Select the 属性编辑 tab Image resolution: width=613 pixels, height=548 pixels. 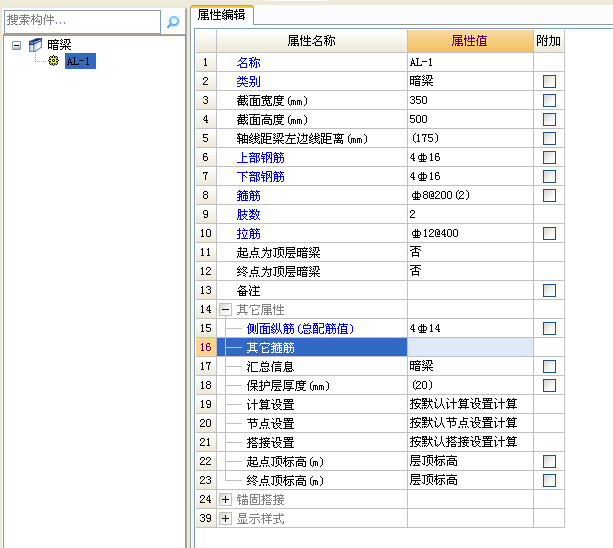point(223,14)
